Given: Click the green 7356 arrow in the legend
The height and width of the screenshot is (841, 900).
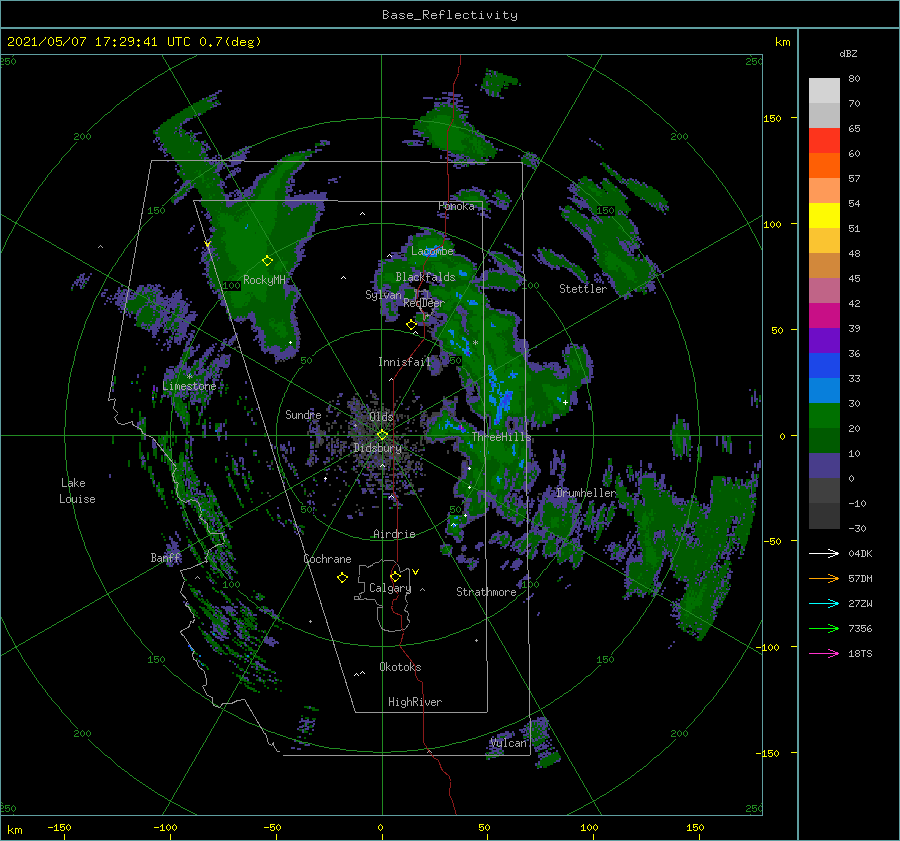Looking at the screenshot, I should point(824,629).
